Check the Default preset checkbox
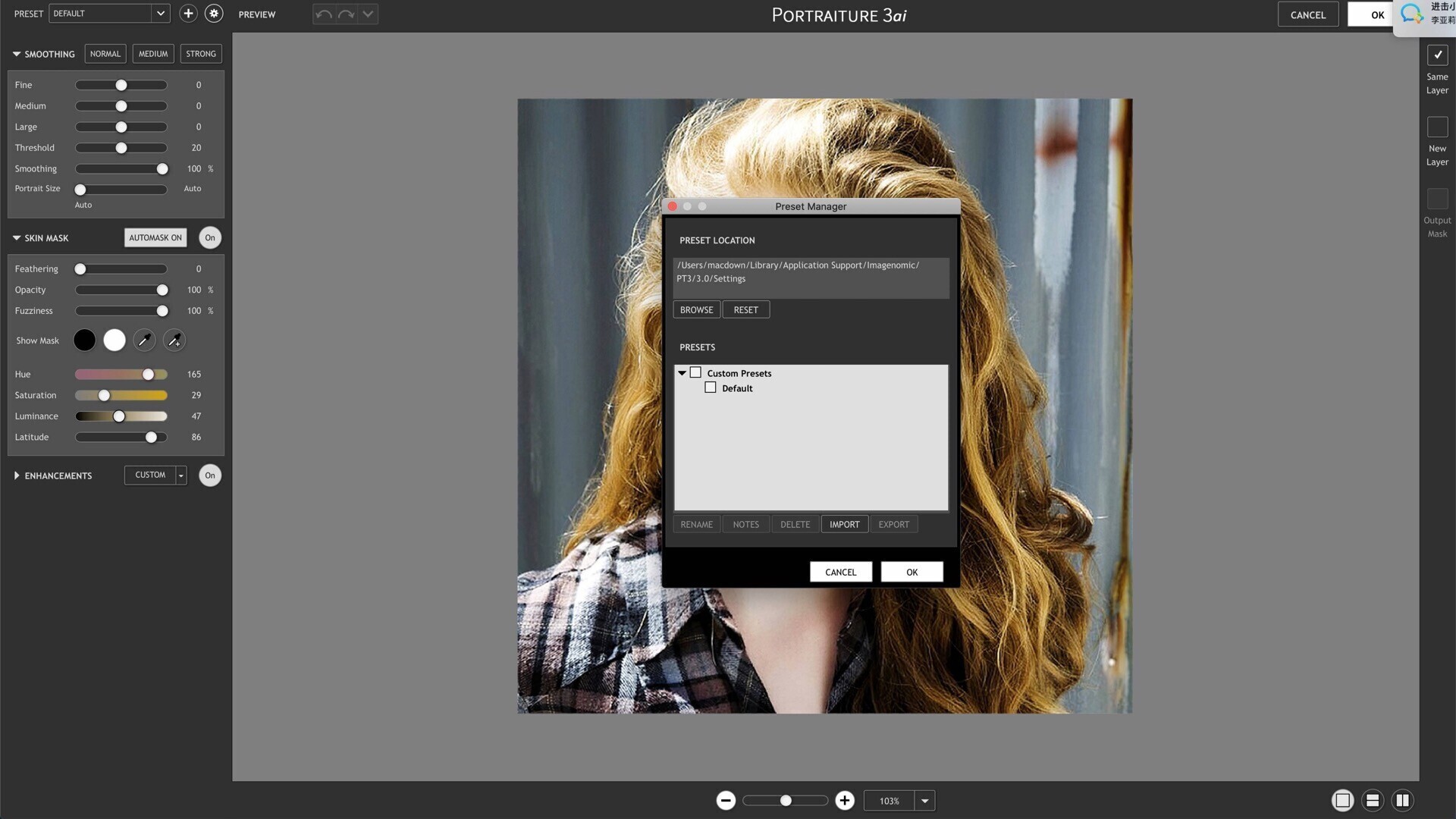This screenshot has width=1456, height=819. click(711, 388)
